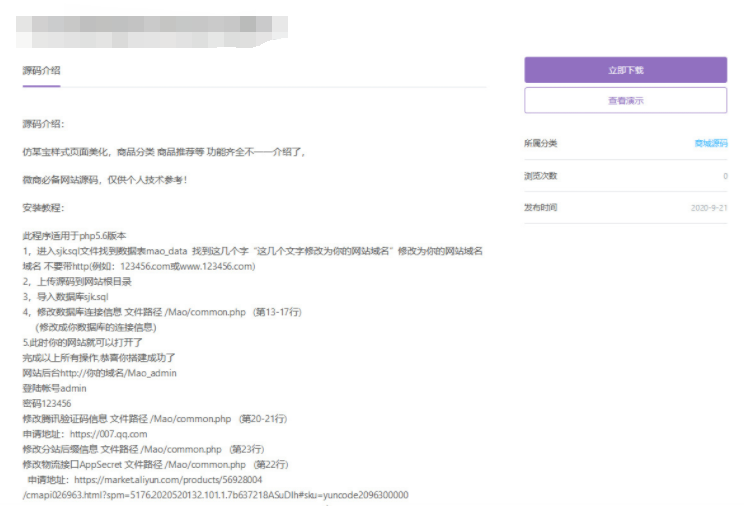Click the https://007.qq.com address text
The image size is (744, 507).
[106, 434]
